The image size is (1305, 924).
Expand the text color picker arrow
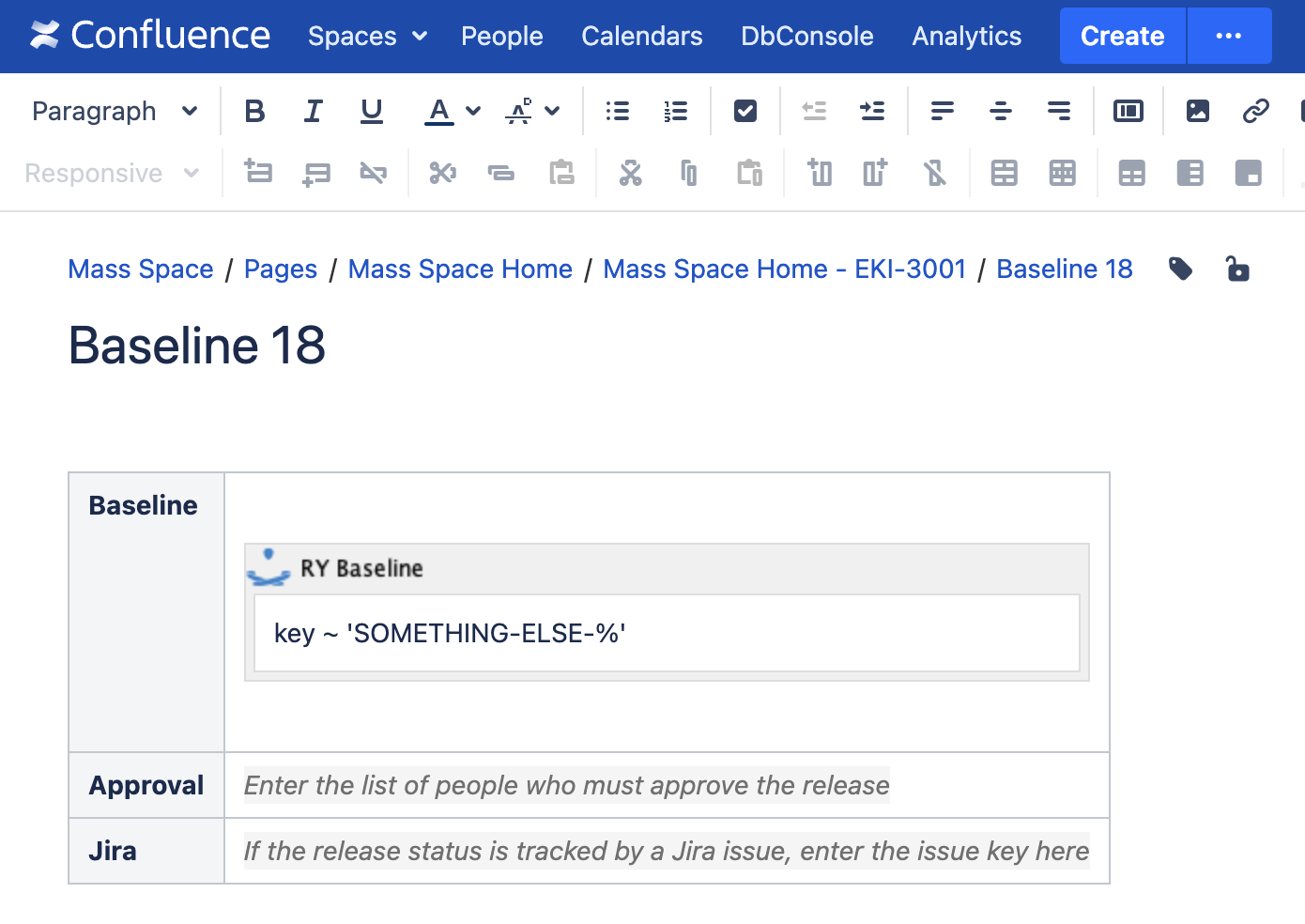[473, 111]
